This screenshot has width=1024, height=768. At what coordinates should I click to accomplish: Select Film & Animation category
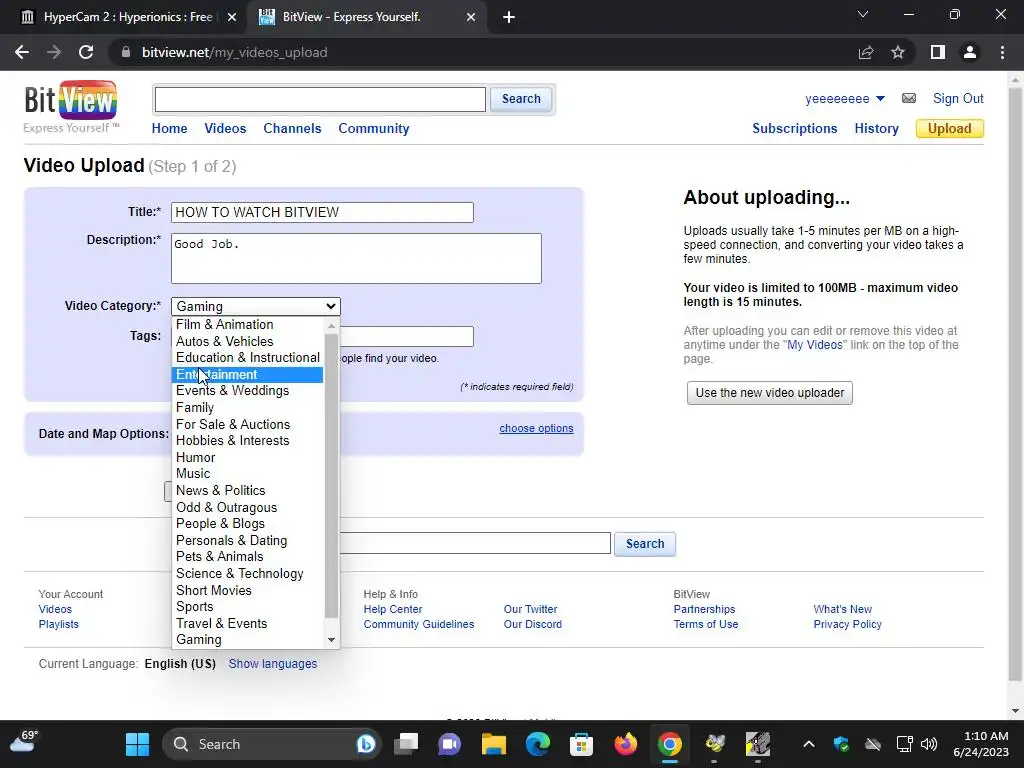click(x=248, y=325)
